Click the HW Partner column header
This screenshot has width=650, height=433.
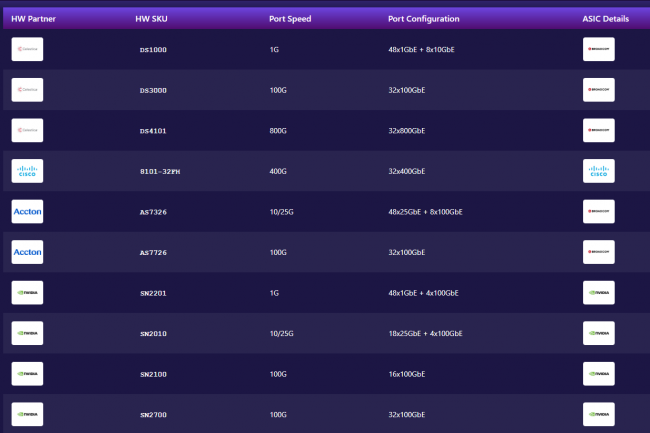coord(31,19)
